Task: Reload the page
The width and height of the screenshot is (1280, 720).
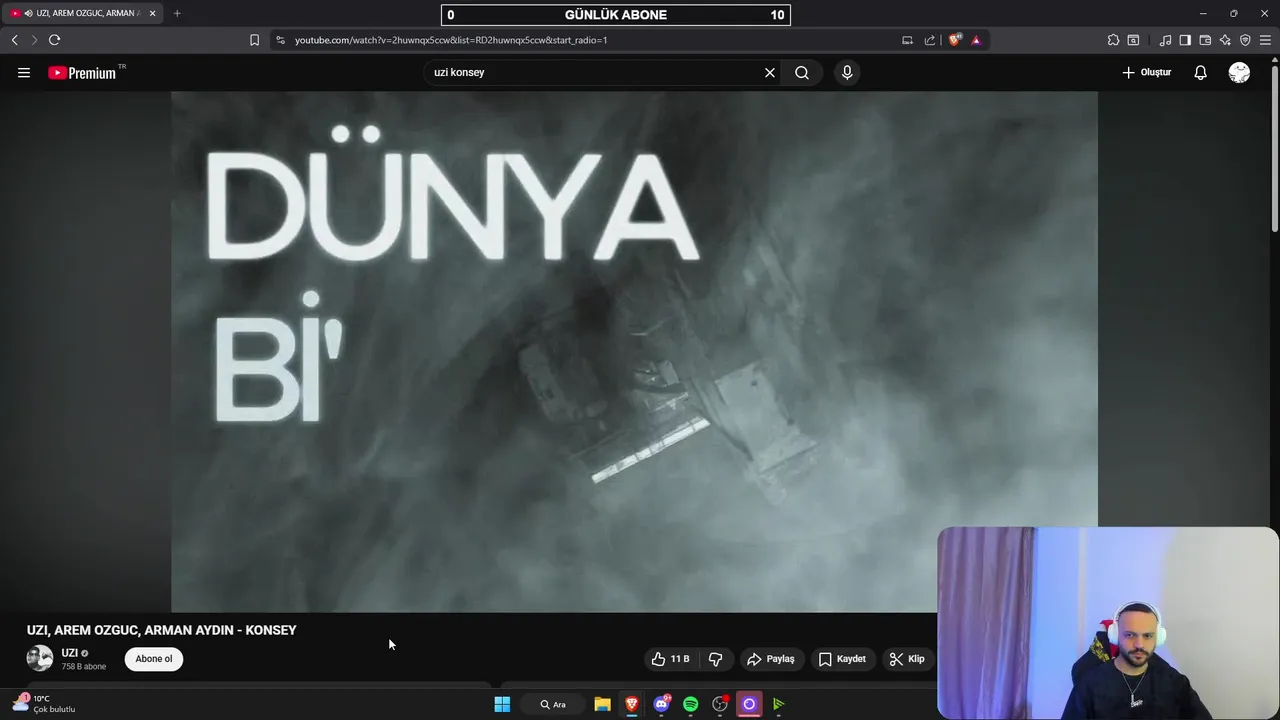Action: coord(54,40)
